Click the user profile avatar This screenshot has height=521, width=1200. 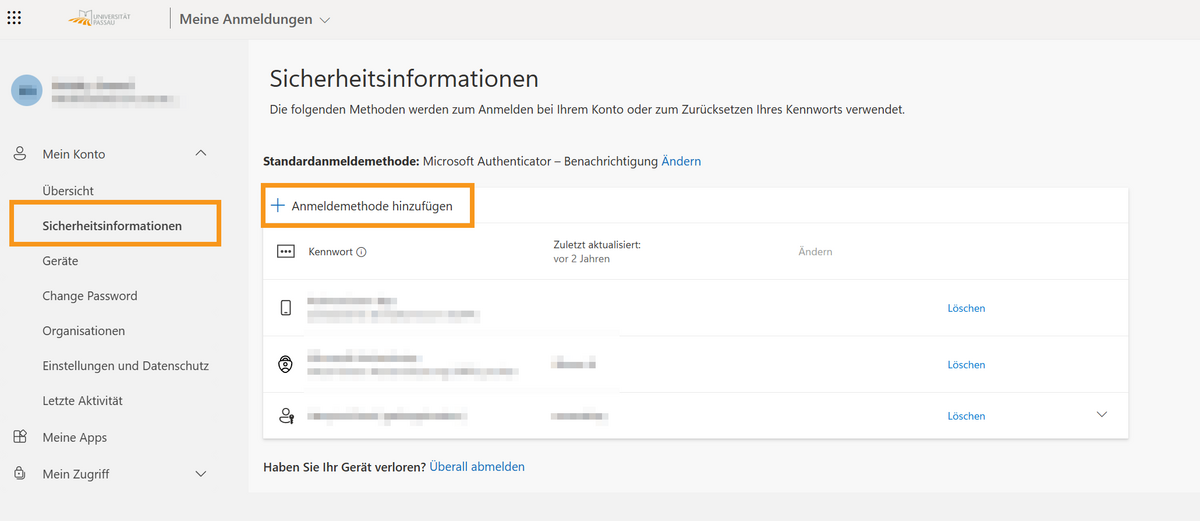[x=26, y=90]
